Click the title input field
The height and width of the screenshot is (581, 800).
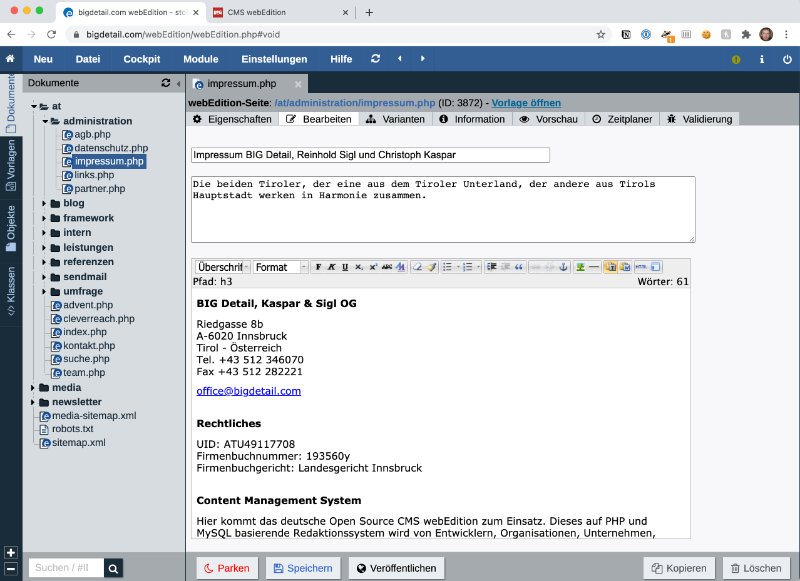click(370, 155)
